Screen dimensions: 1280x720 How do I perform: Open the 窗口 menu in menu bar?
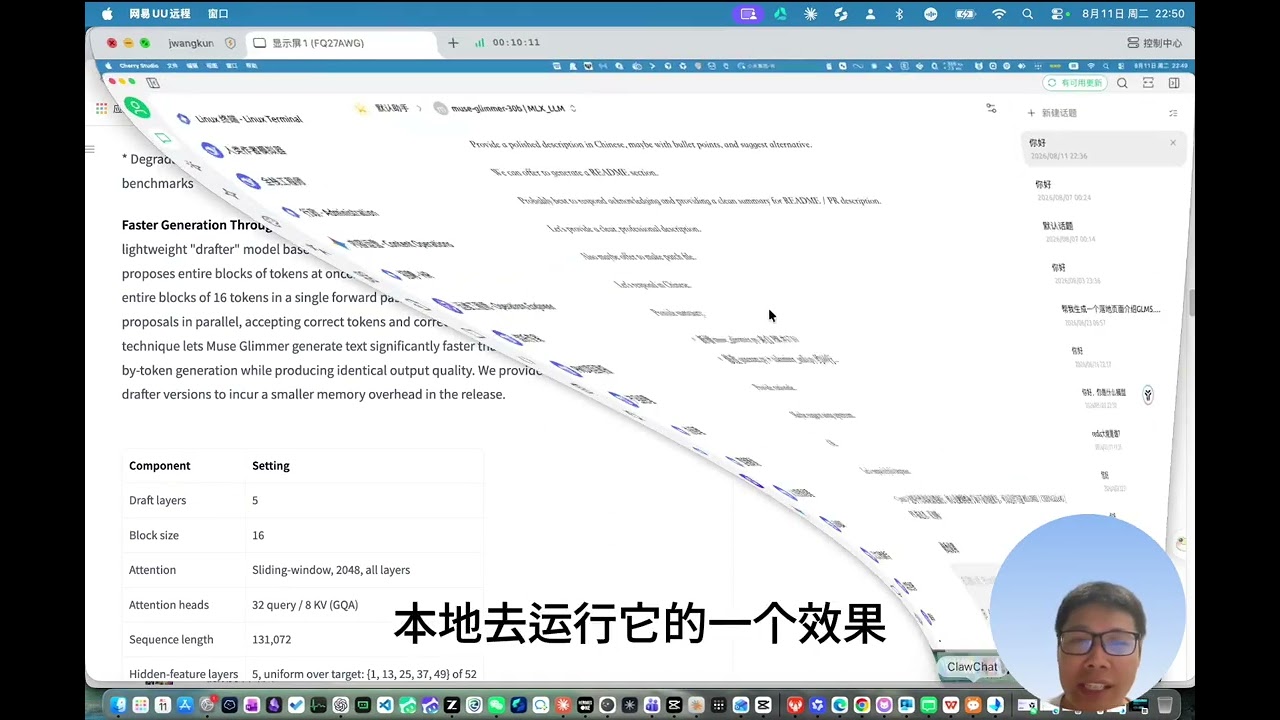pos(218,14)
